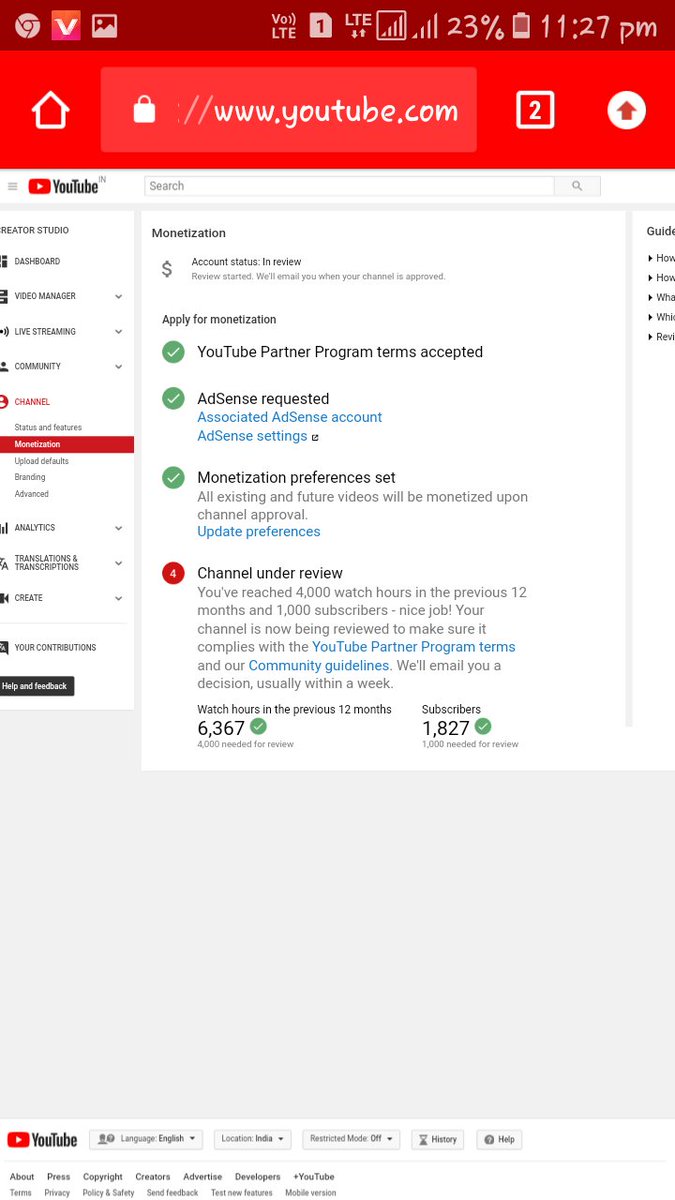
Task: Tap the browser address bar URL
Action: [x=318, y=110]
